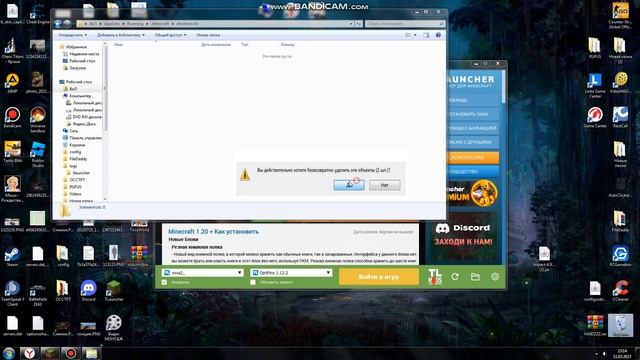Select the Discord desktop shortcut
Viewport: 640px width, 360px height.
(88, 291)
